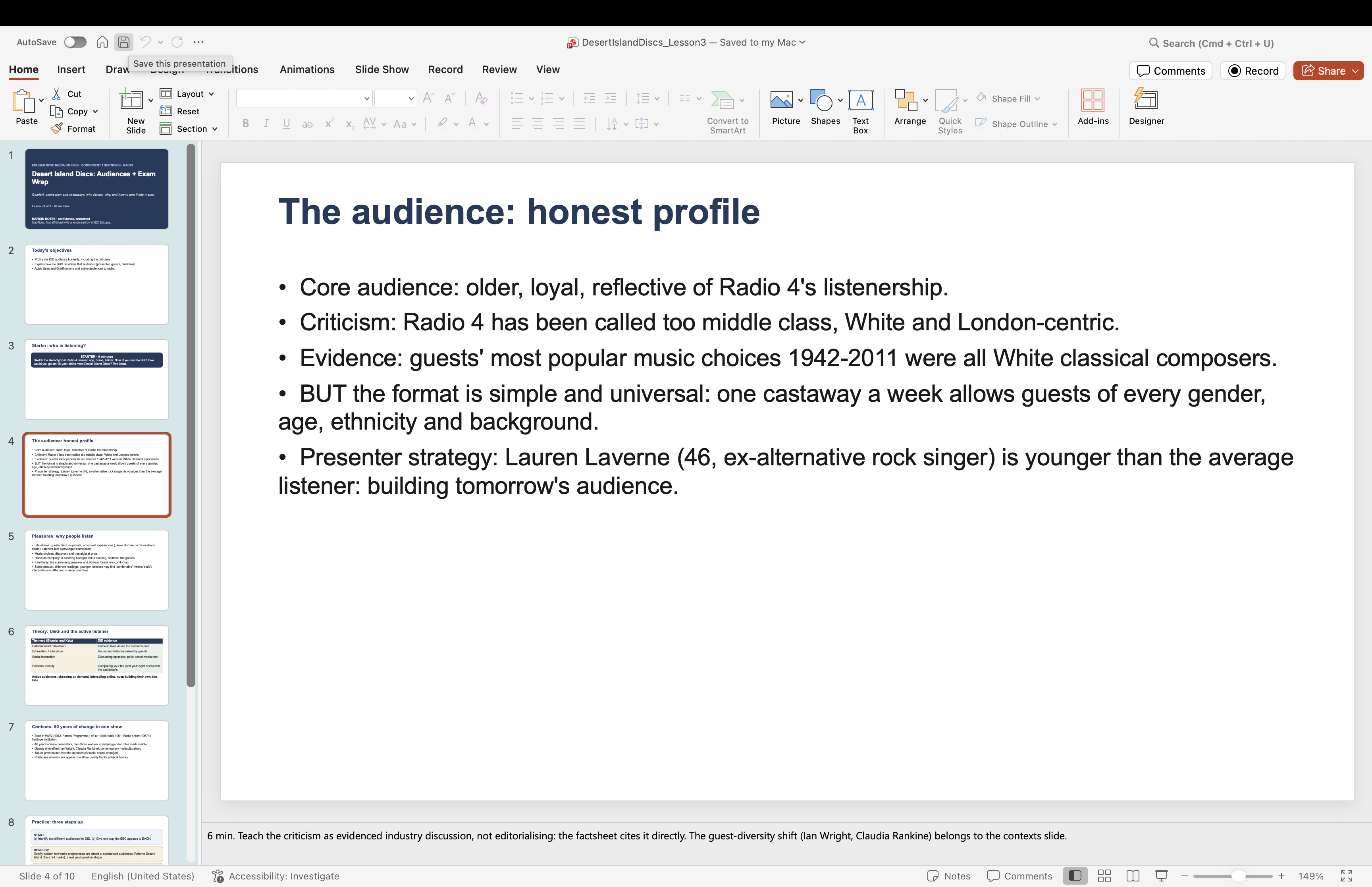Insert a Text Box
Viewport: 1372px width, 887px height.
(860, 112)
